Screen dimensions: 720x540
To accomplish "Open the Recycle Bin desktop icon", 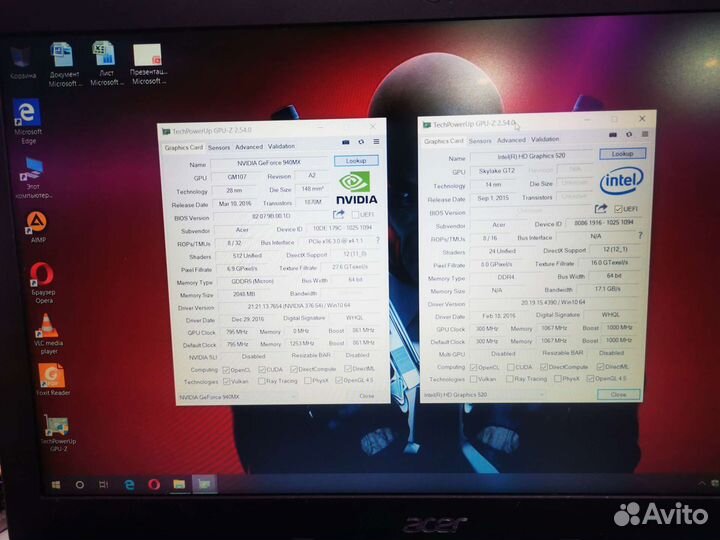I will click(x=22, y=62).
